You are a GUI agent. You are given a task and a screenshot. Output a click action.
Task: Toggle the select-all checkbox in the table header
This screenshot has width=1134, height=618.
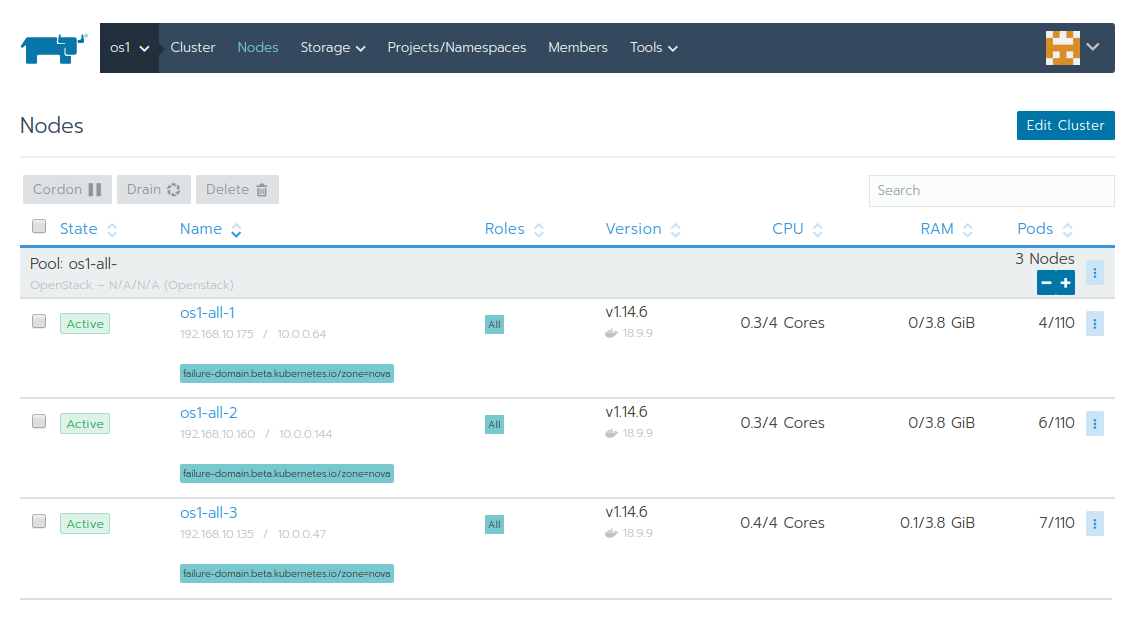(39, 226)
